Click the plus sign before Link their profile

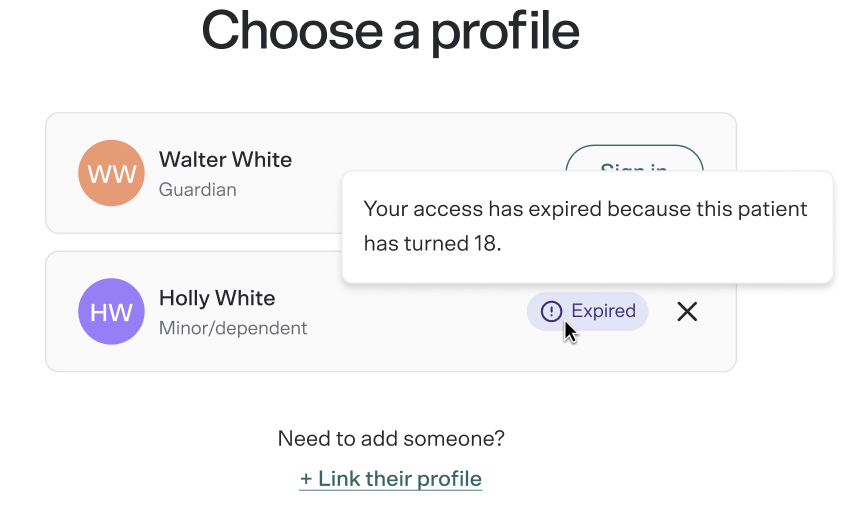coord(306,479)
